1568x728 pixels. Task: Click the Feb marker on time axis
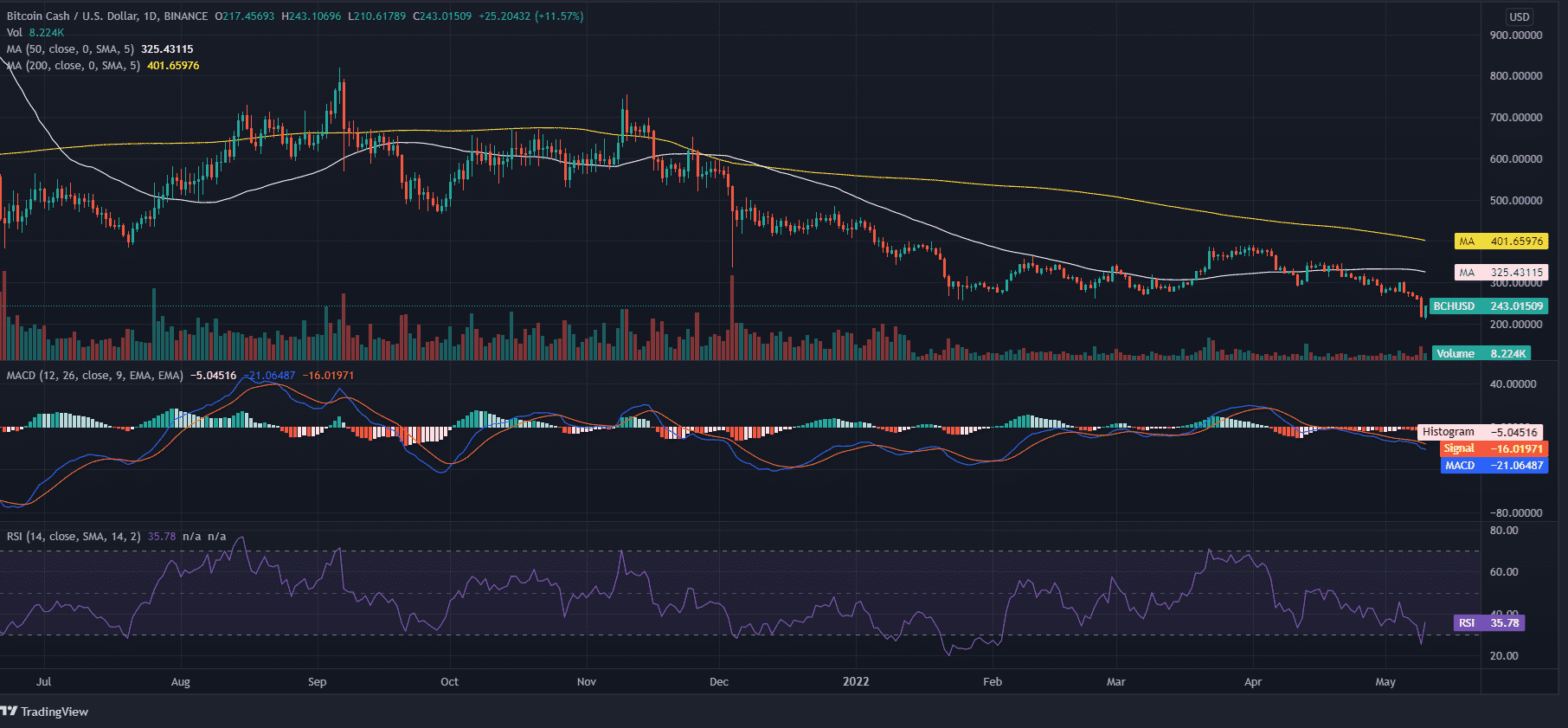pos(993,682)
